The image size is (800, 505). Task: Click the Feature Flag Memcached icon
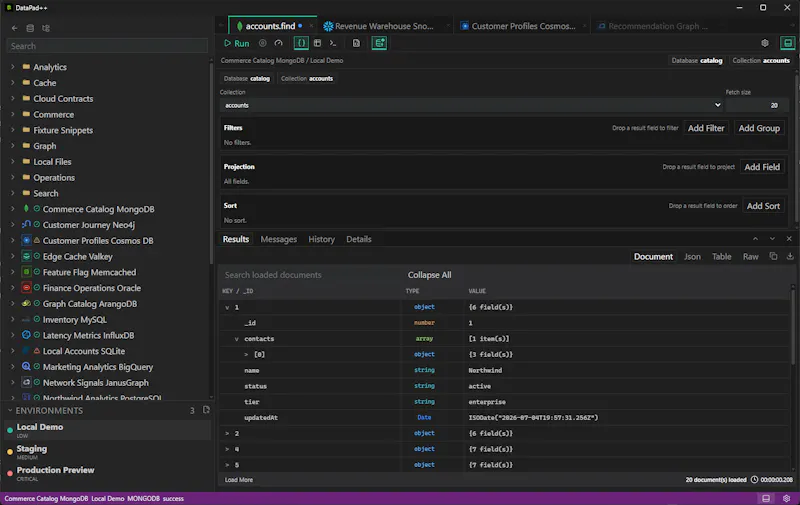pyautogui.click(x=27, y=272)
